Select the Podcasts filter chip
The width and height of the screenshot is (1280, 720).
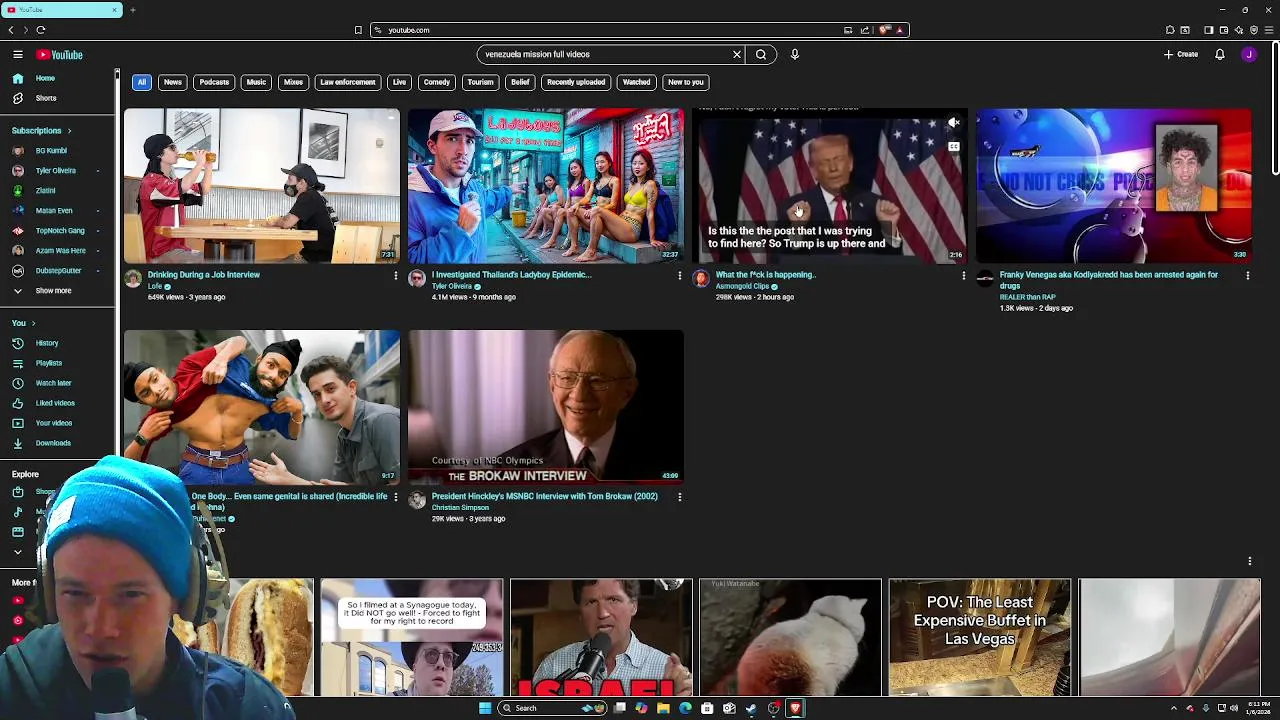pyautogui.click(x=214, y=82)
